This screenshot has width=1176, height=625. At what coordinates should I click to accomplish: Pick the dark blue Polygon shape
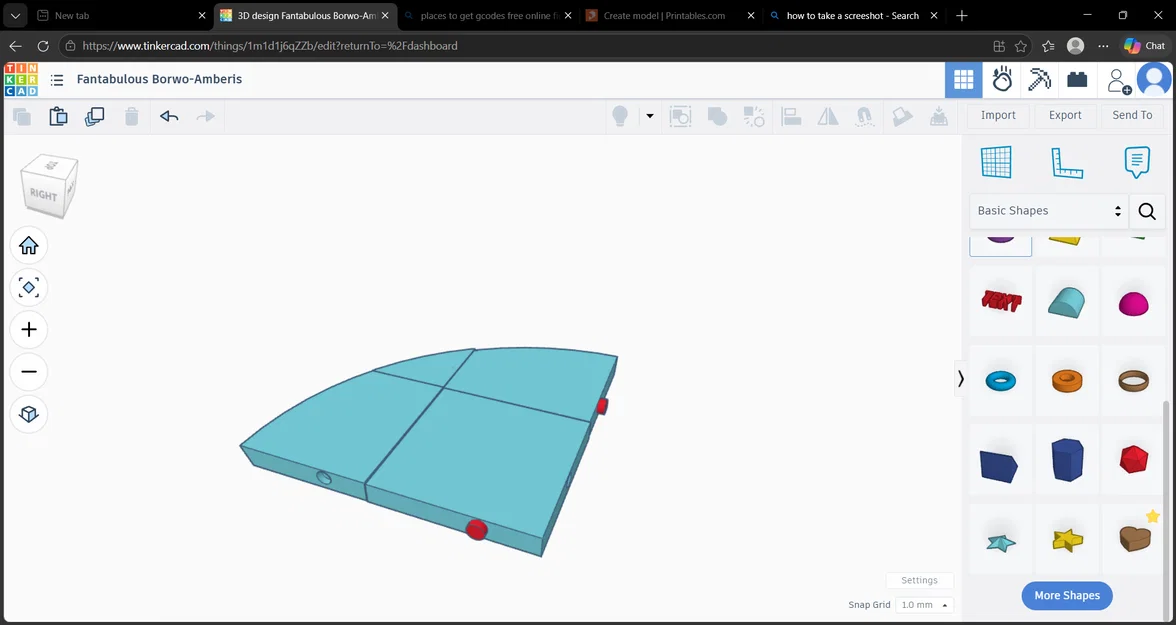coord(1066,459)
